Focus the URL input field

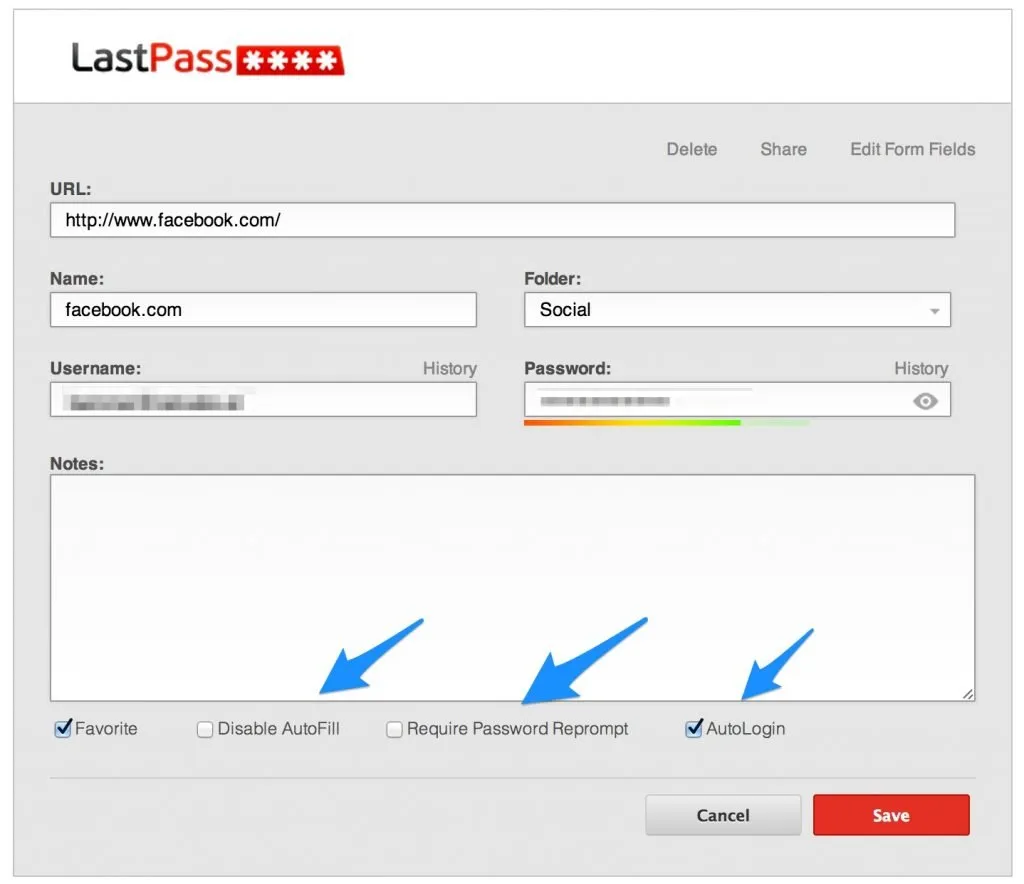502,220
